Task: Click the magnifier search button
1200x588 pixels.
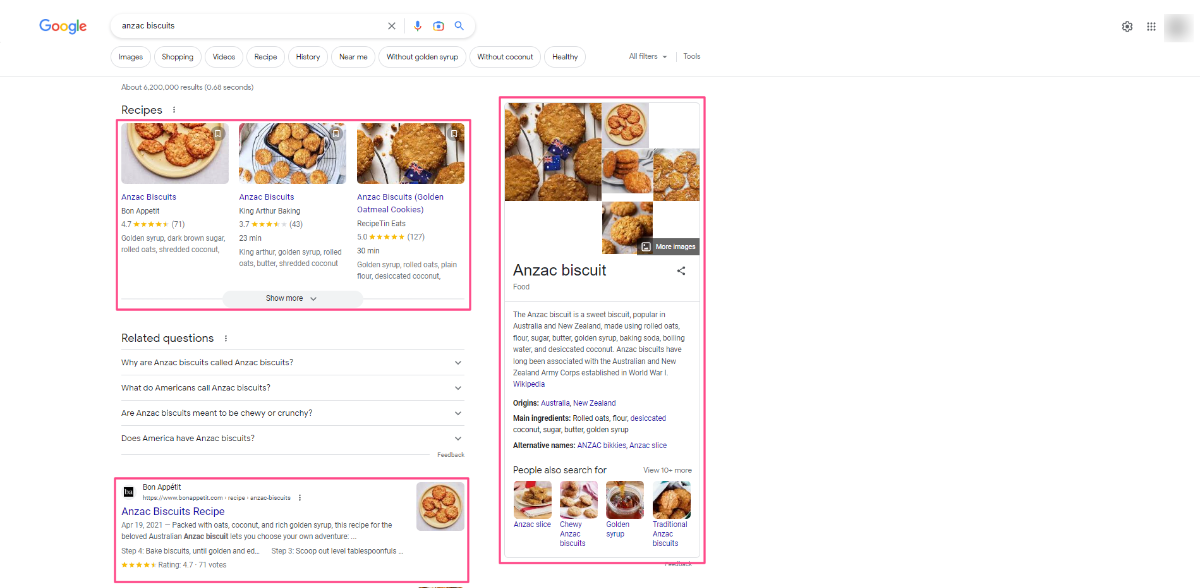Action: tap(459, 26)
